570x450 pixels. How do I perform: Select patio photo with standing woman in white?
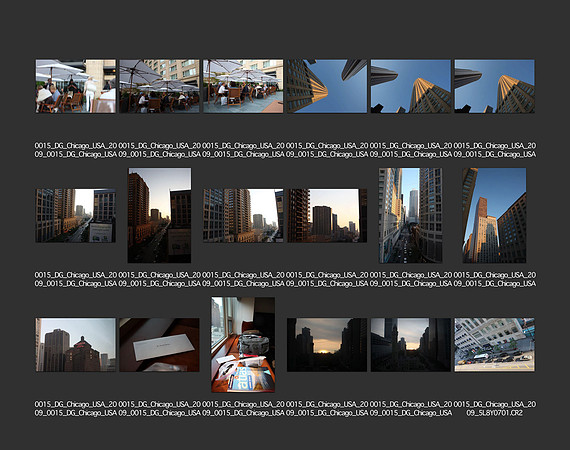(x=76, y=86)
